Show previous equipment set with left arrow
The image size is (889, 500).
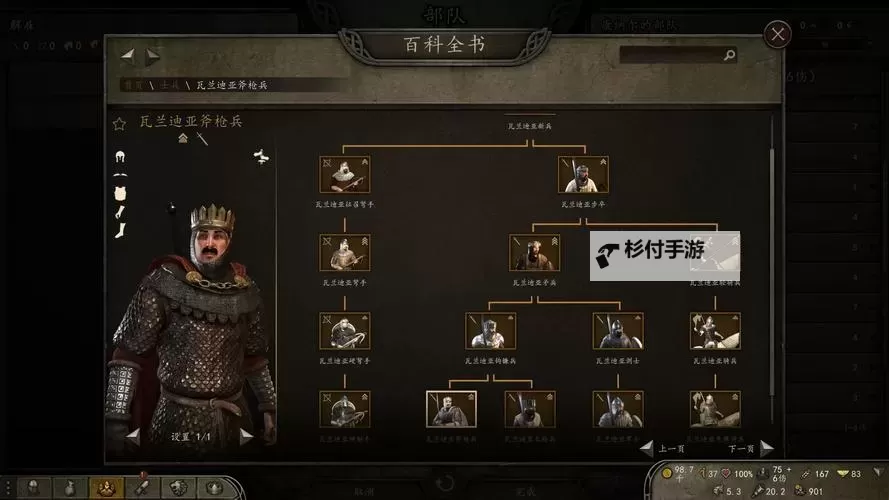(x=133, y=435)
